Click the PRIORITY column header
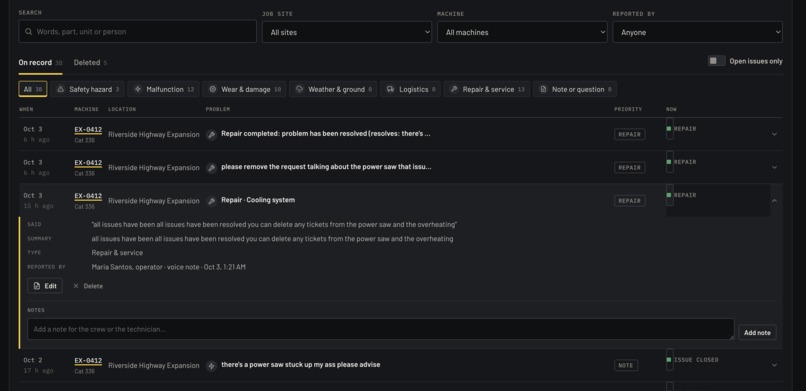Image resolution: width=806 pixels, height=391 pixels. coord(628,109)
